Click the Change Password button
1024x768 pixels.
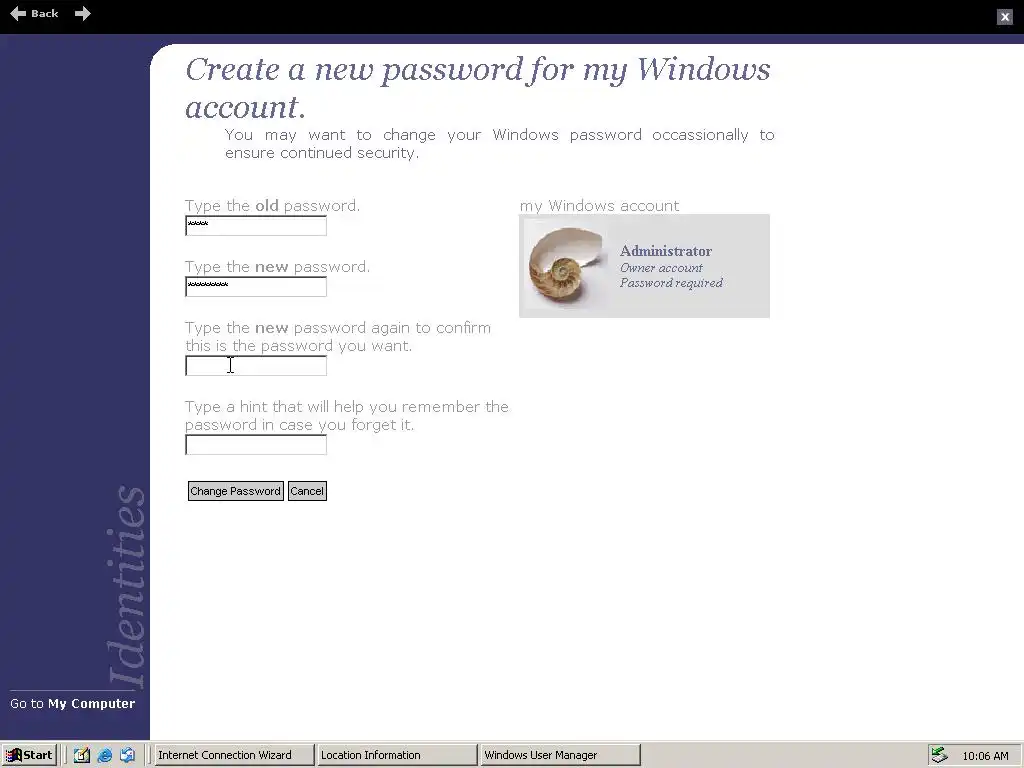pos(236,491)
